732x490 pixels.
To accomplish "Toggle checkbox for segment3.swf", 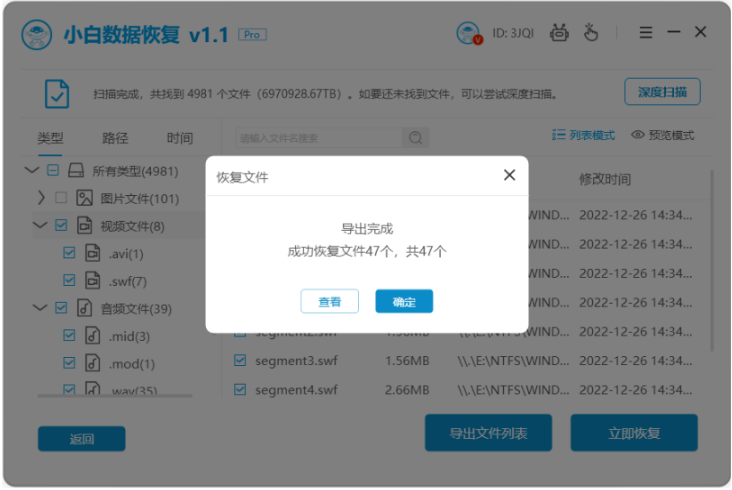I will [240, 360].
